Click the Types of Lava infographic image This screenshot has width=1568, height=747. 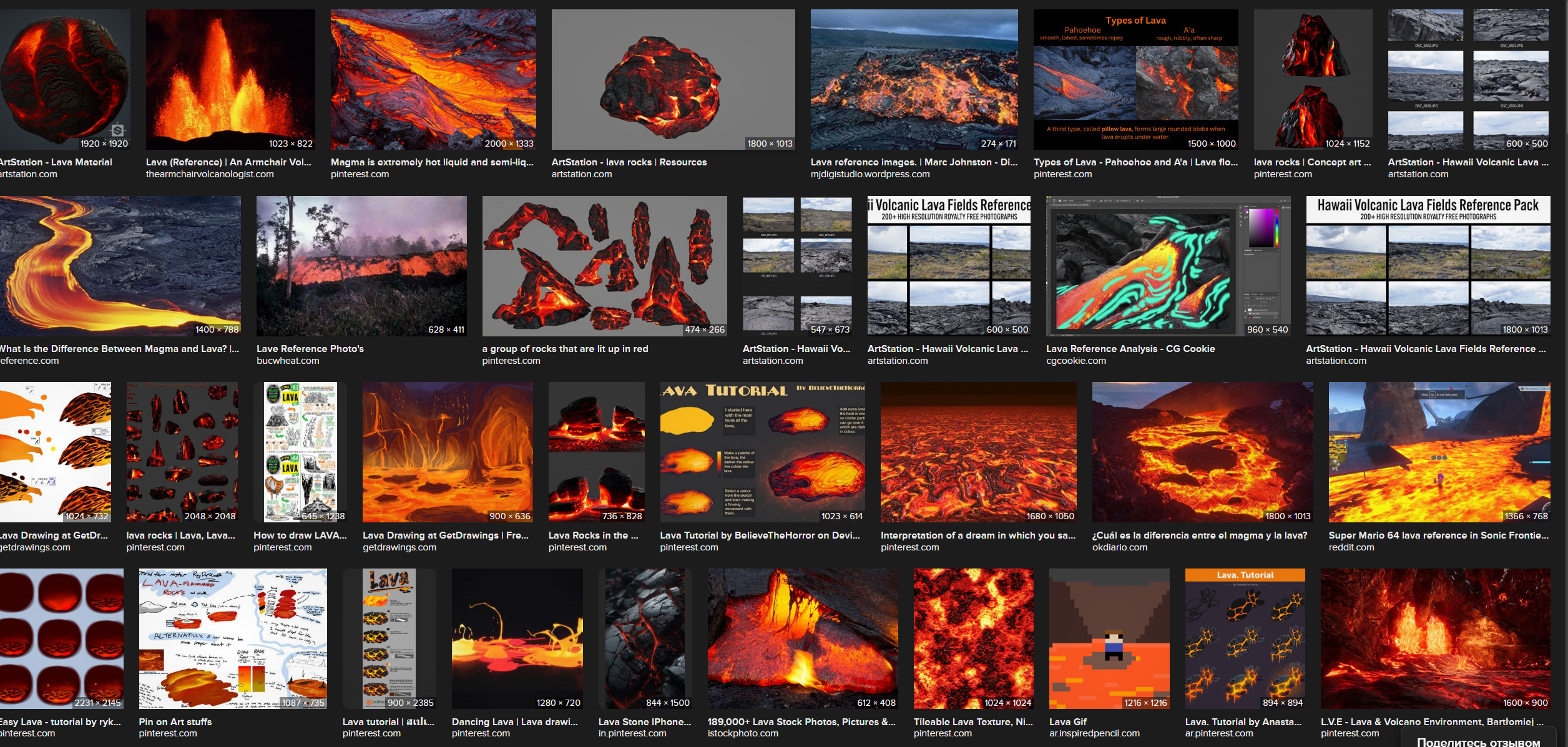coord(1135,79)
